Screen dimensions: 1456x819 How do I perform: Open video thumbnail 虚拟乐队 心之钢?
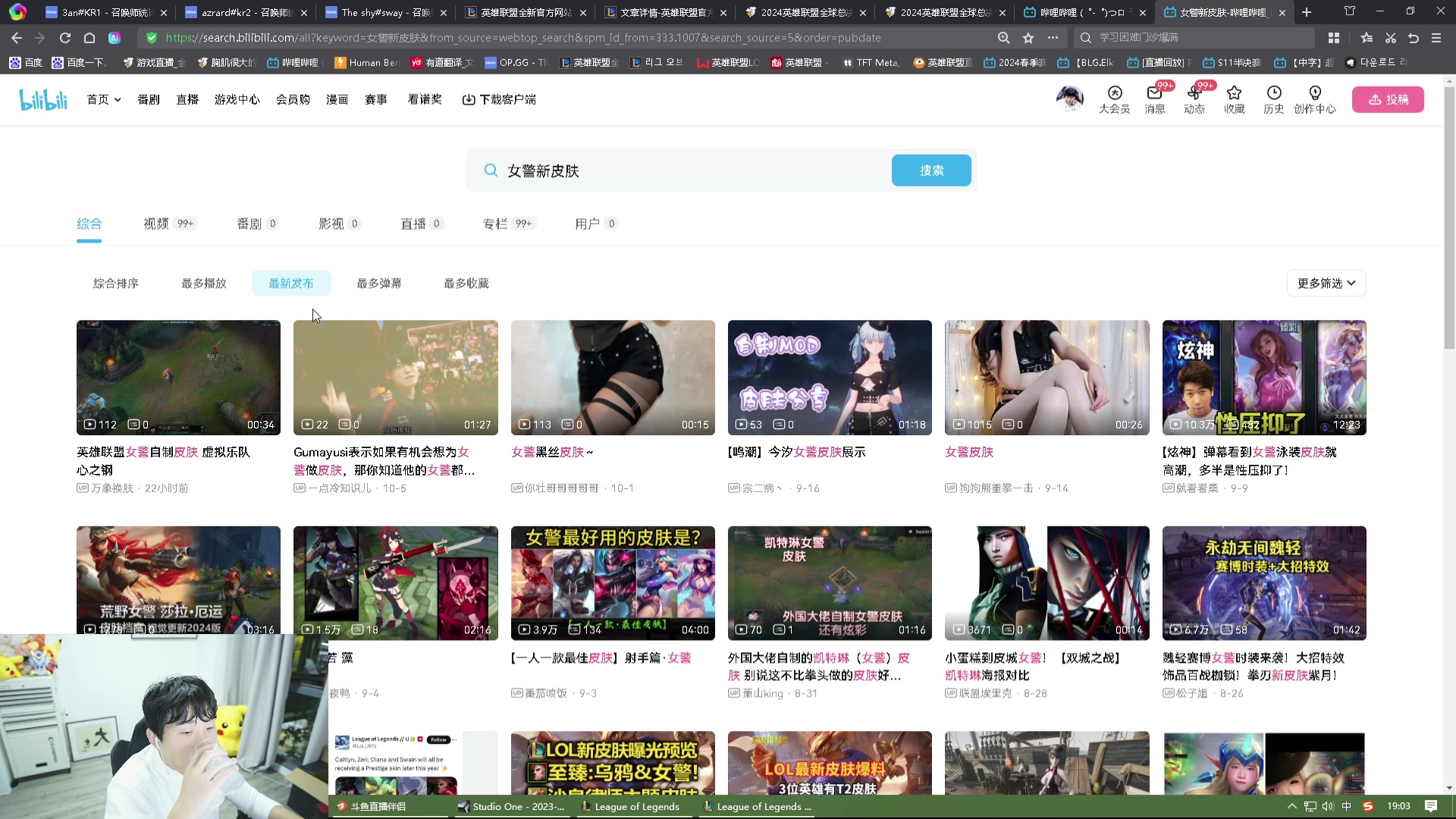tap(178, 377)
